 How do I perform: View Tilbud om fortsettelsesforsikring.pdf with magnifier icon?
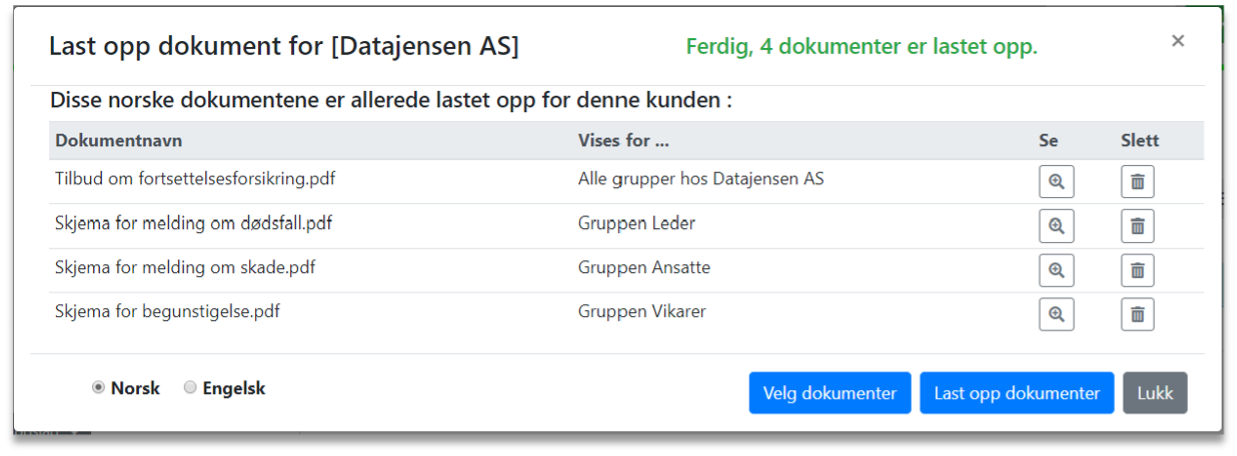1056,182
